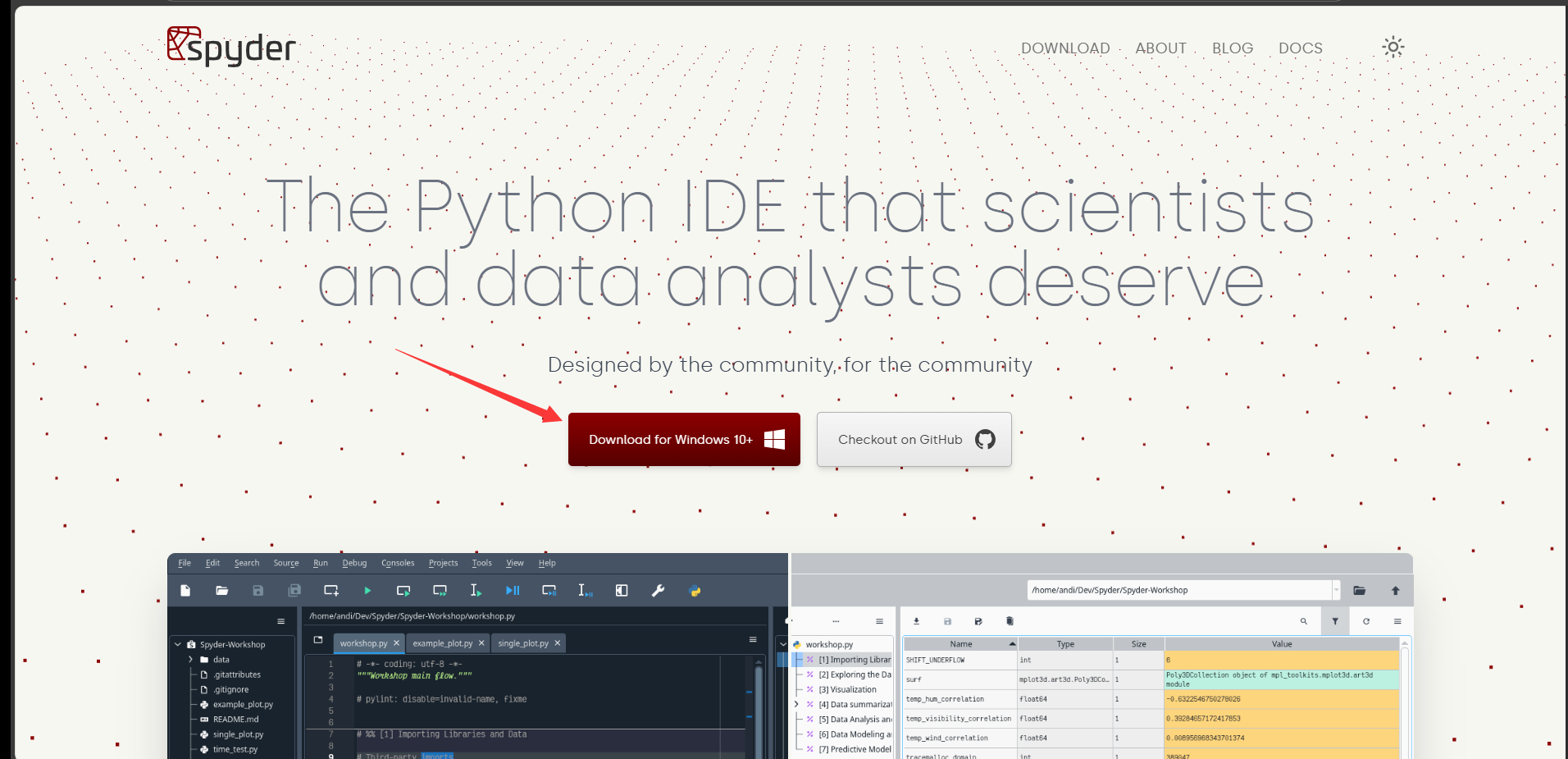
Task: Switch to the example_plot.py editor tab
Action: pyautogui.click(x=442, y=643)
